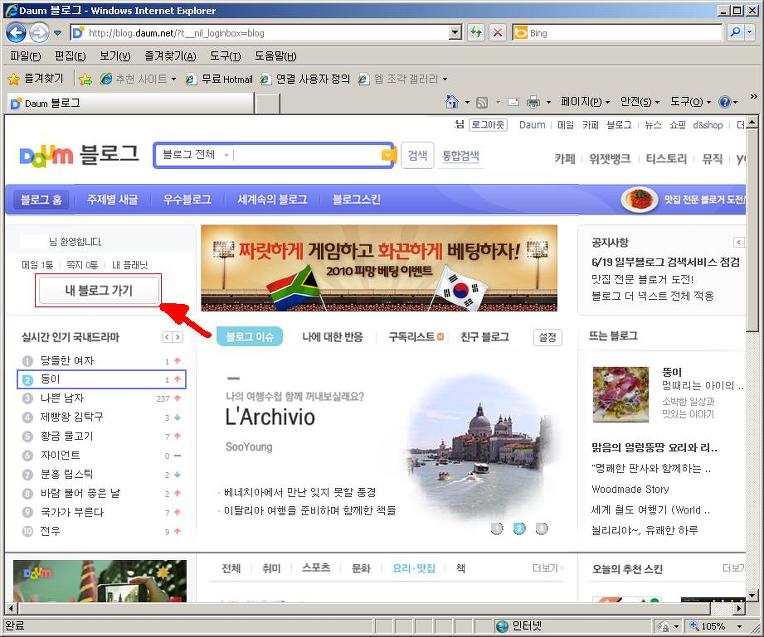Select the Daum 블로그 browser tab
This screenshot has width=764, height=637.
pyautogui.click(x=131, y=103)
